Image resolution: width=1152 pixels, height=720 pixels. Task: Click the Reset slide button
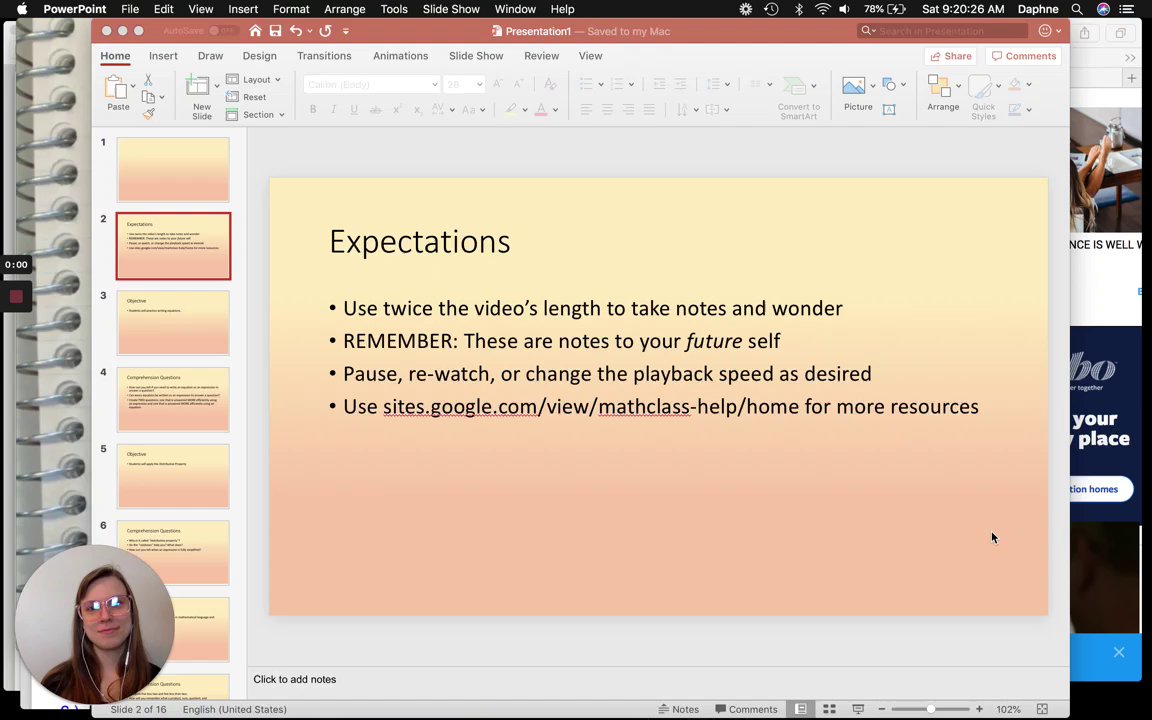246,97
